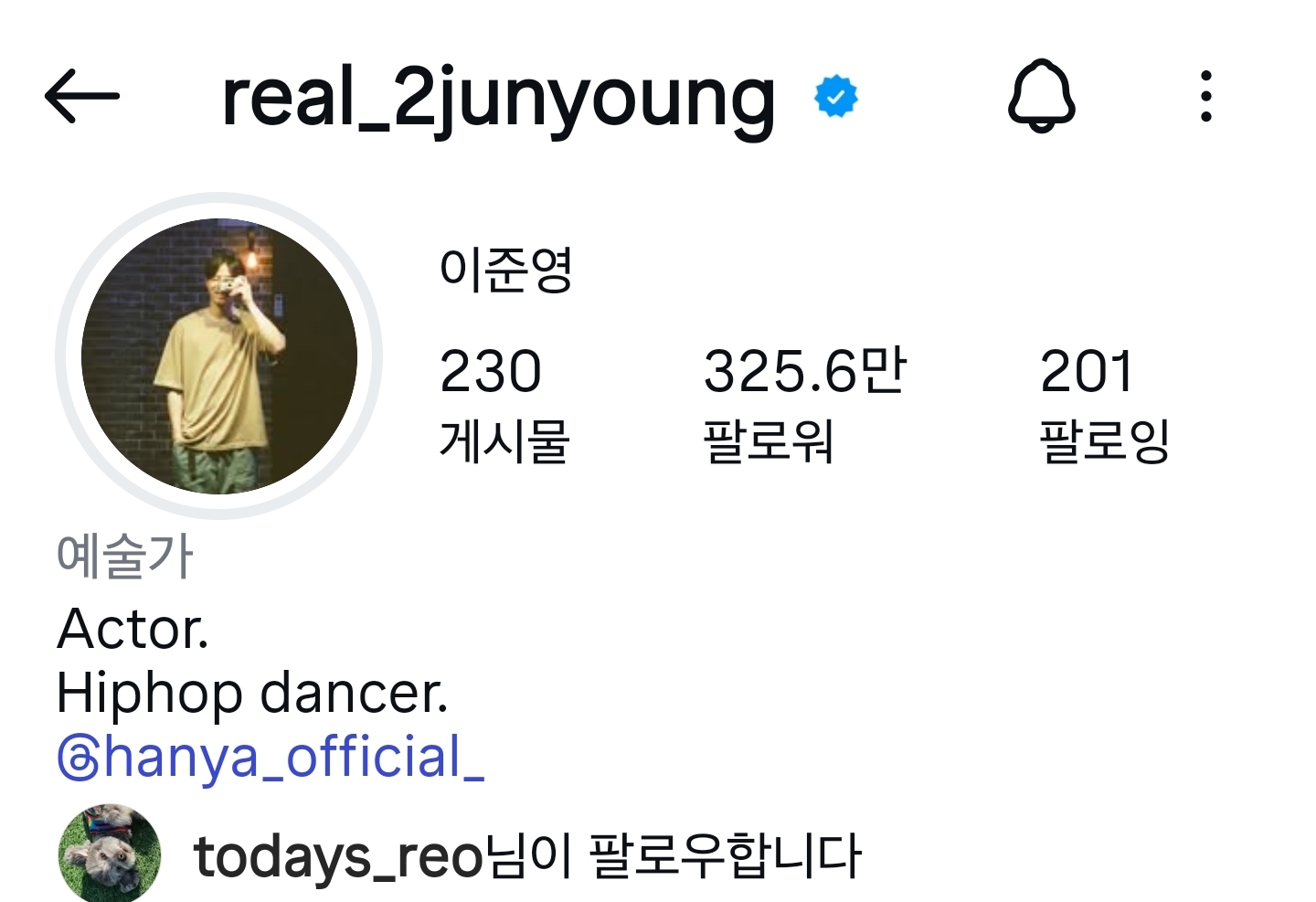Tap the blue verified badge
This screenshot has height=902, width=1316.
pos(836,97)
